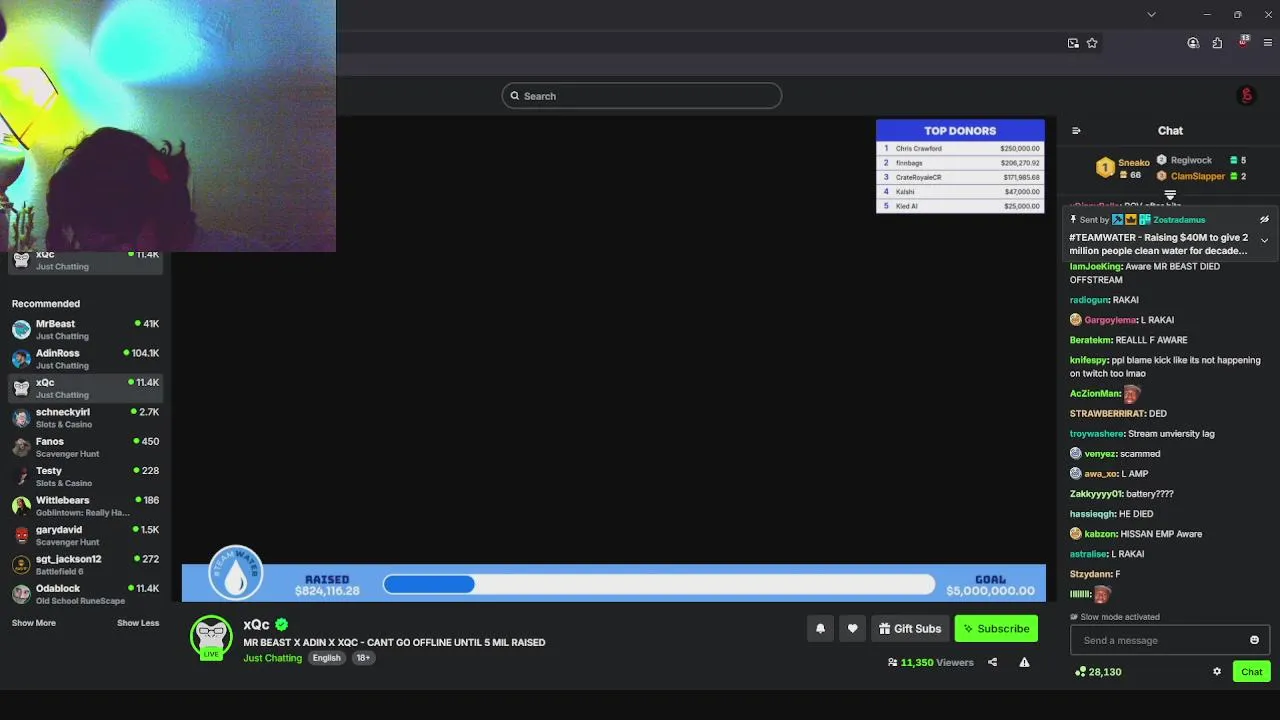Click the extension icon with 13 badge

pos(1243,42)
